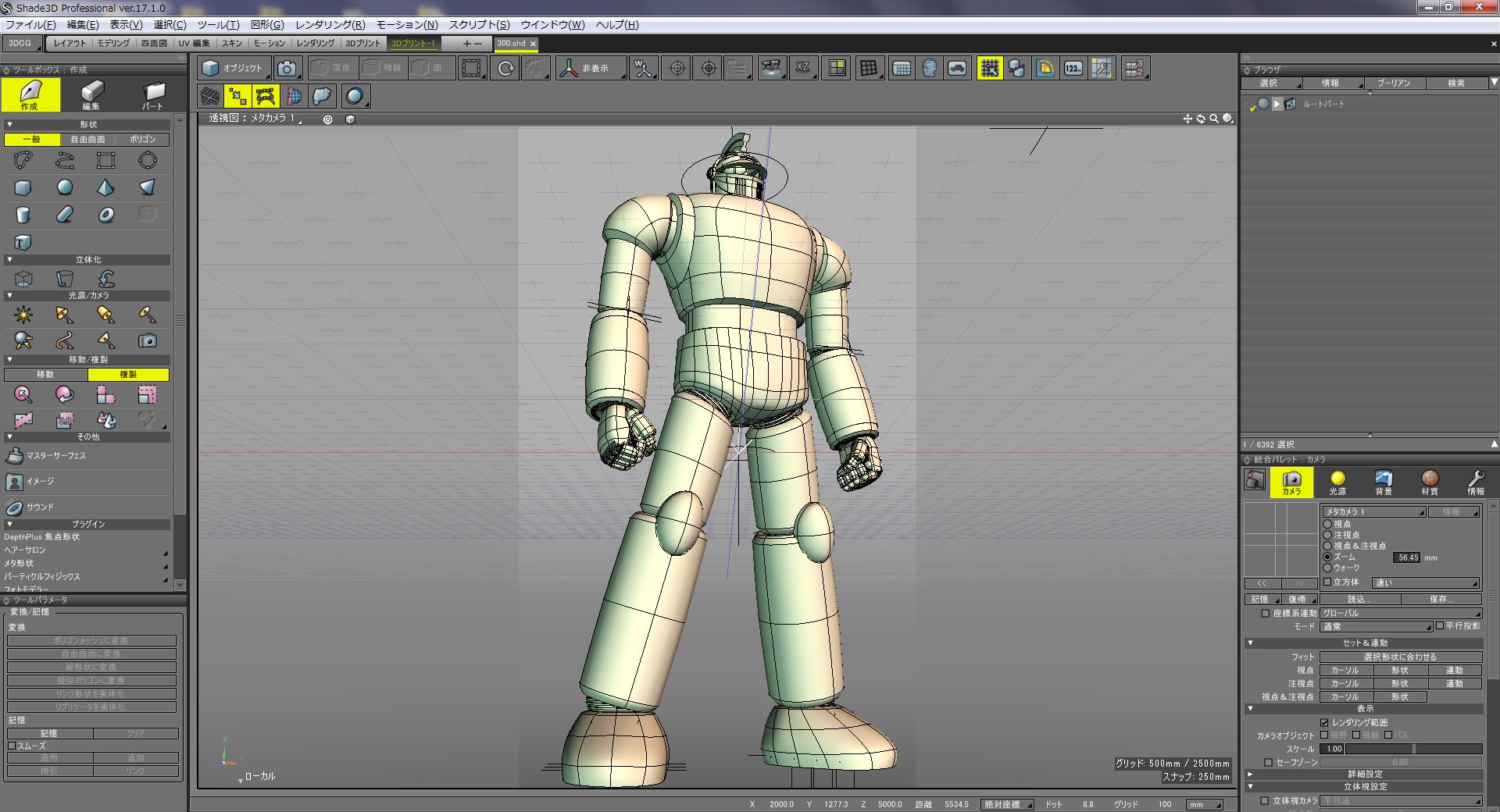Create a camera object from the toolbox
1500x812 pixels.
point(147,340)
